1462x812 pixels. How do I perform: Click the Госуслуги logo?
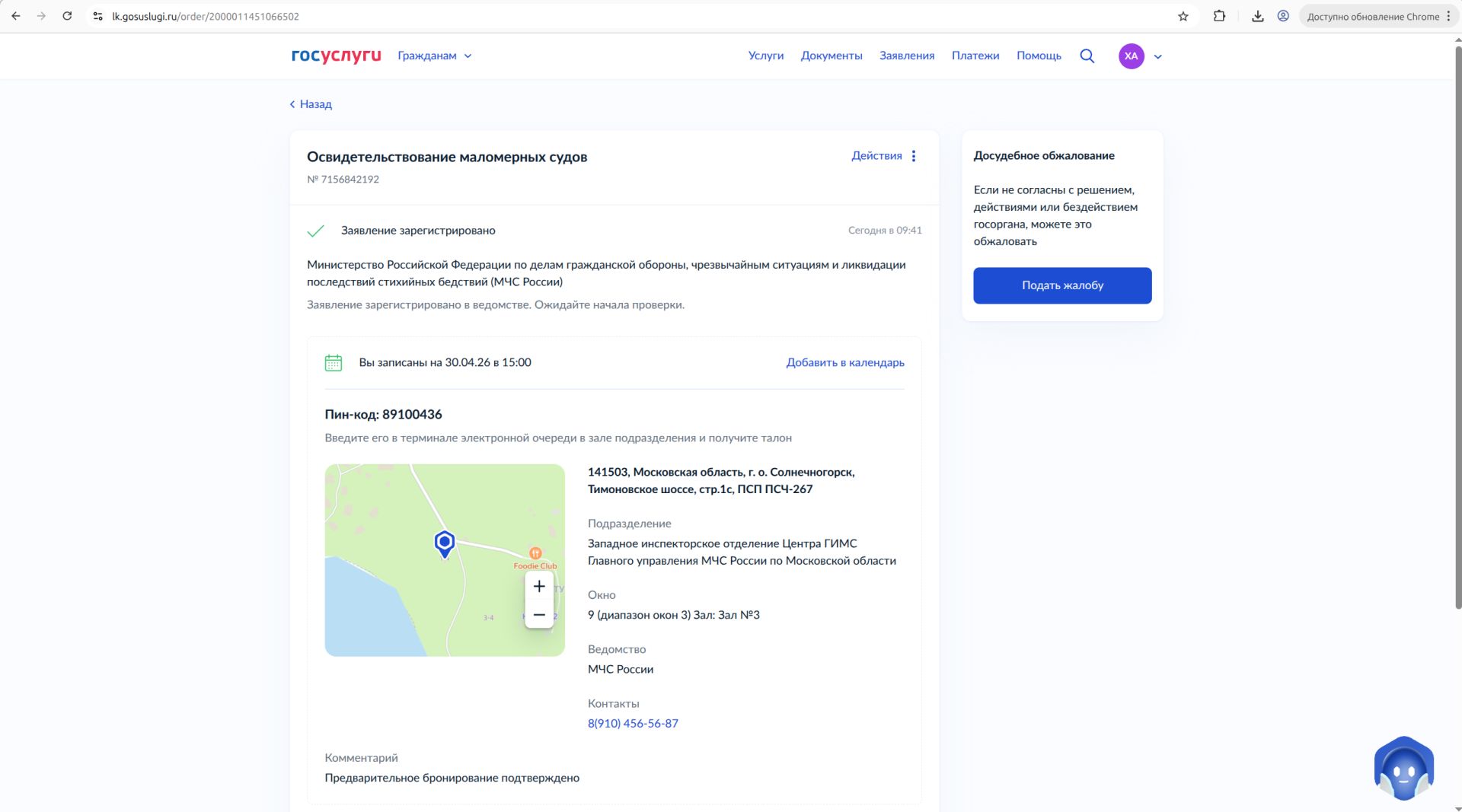[x=336, y=56]
